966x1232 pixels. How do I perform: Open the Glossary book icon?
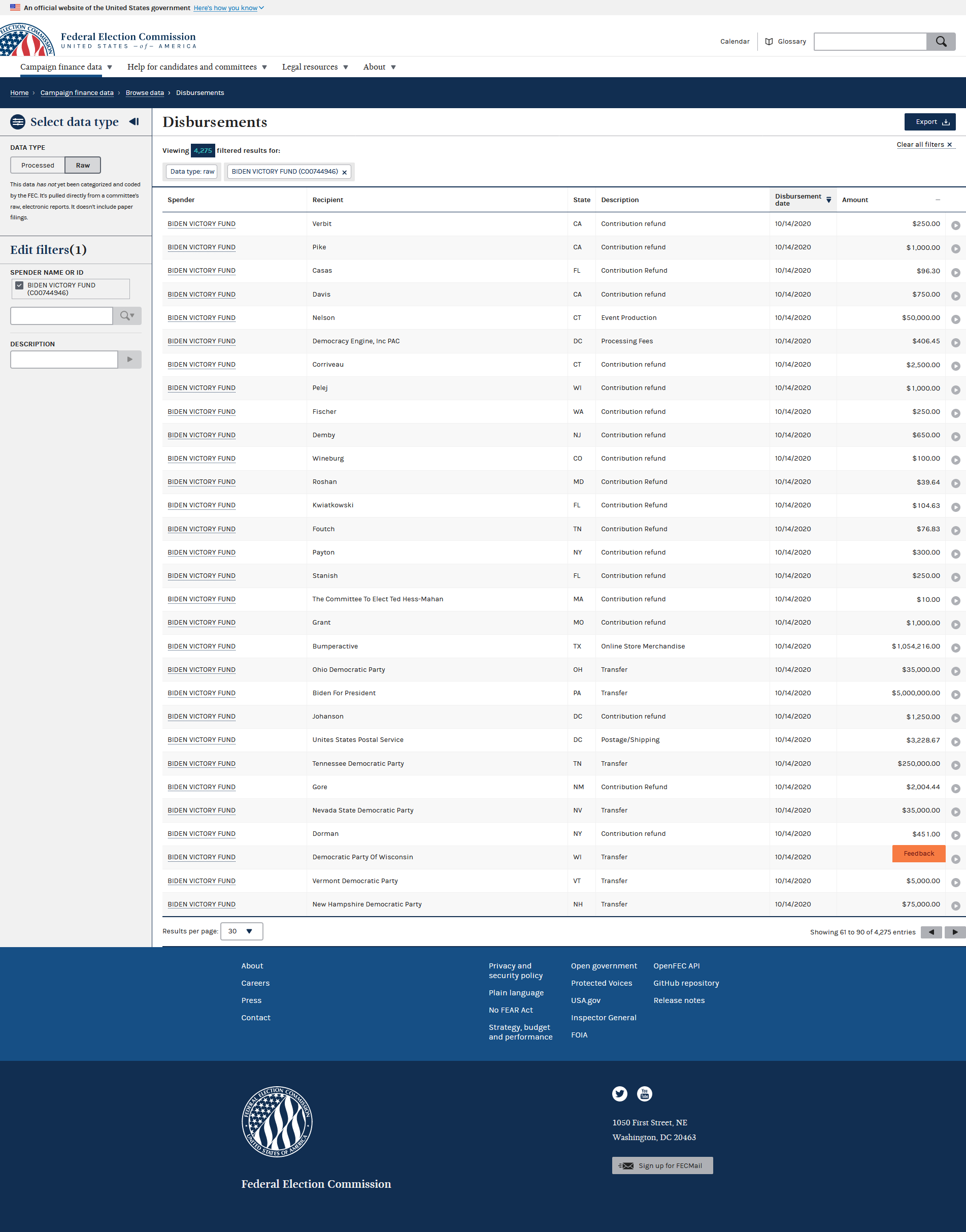769,41
